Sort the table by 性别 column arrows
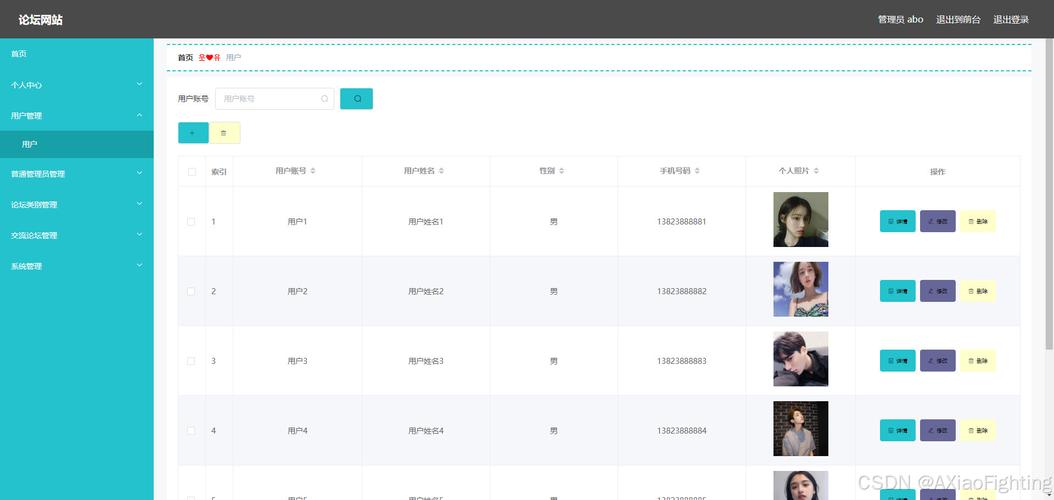This screenshot has width=1054, height=500. 561,171
